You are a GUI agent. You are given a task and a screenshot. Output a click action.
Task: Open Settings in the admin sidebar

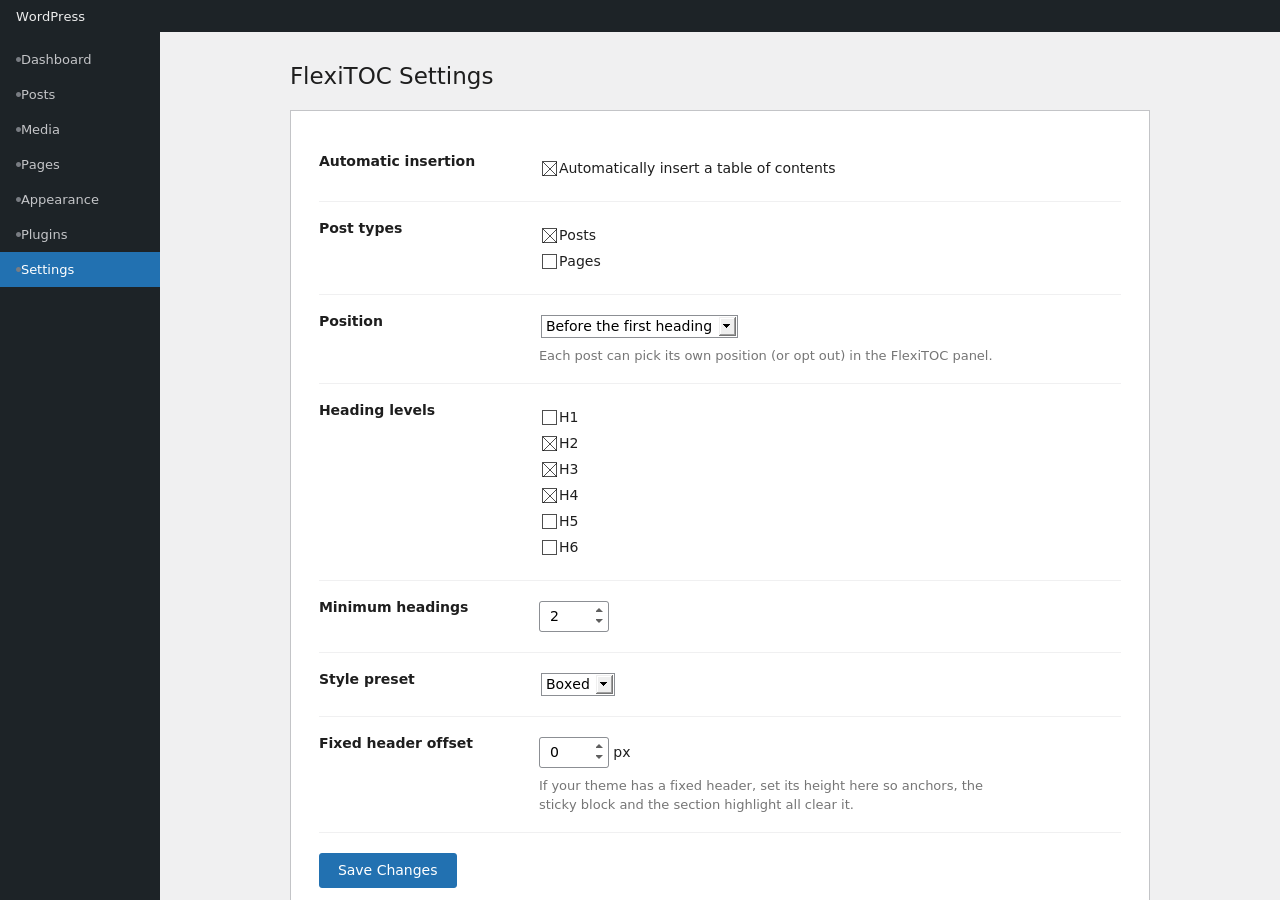(x=80, y=270)
